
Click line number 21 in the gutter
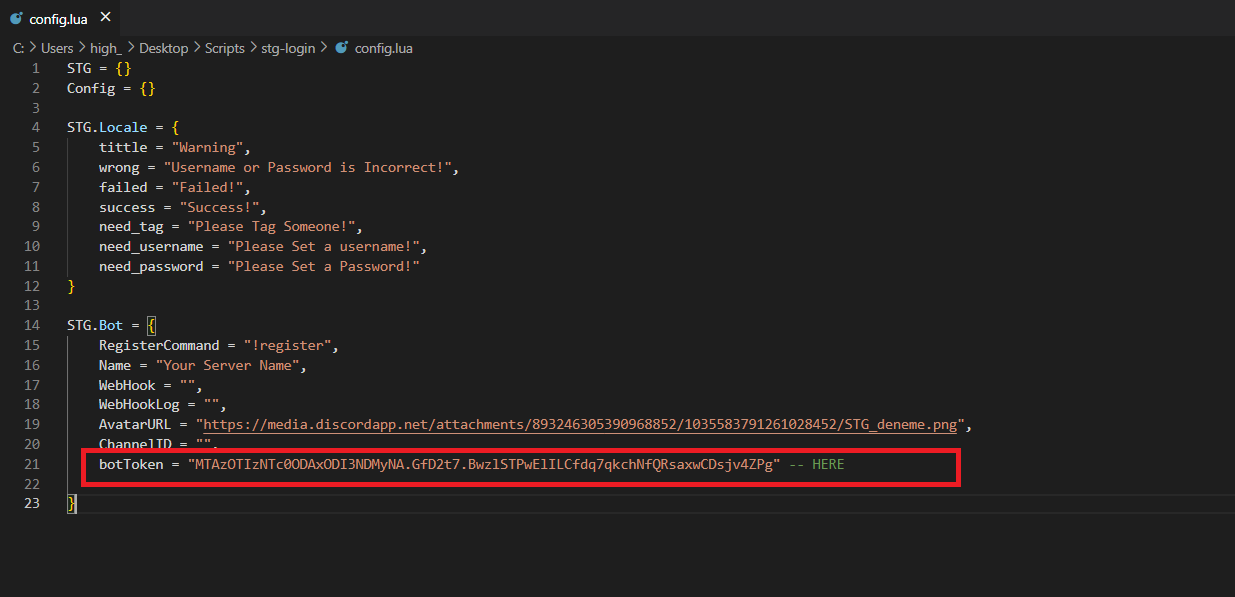click(x=31, y=464)
